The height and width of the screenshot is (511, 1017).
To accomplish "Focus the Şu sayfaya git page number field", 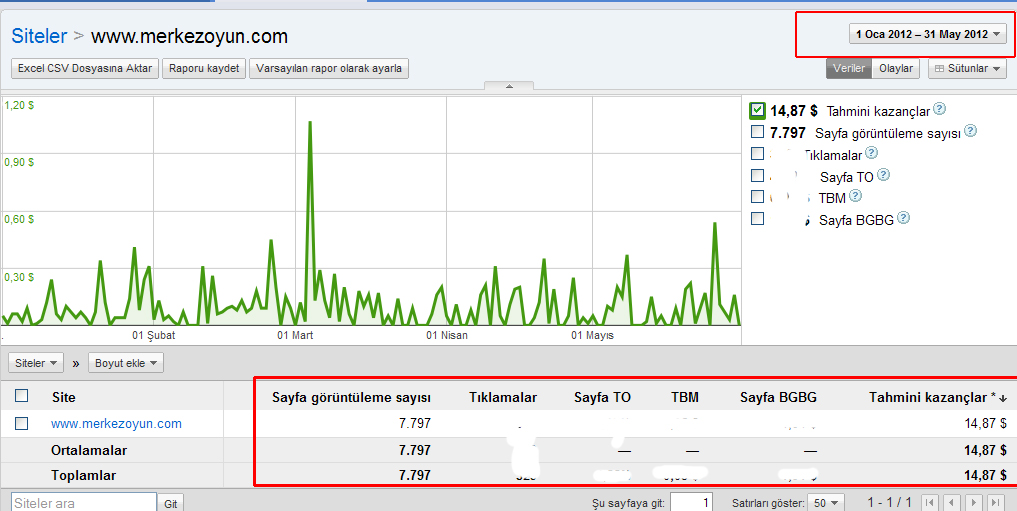I will point(691,503).
